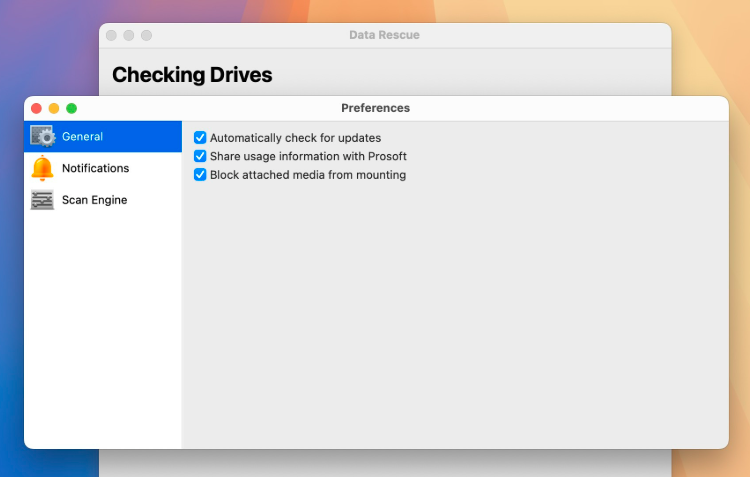Click empty area of preferences sidebar
The image size is (750, 477).
pos(103,330)
